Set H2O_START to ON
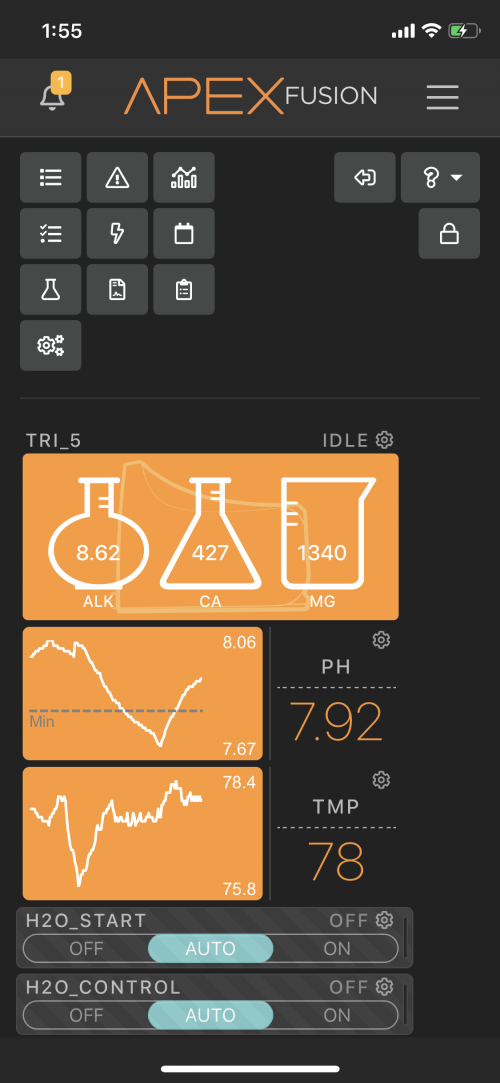Image resolution: width=500 pixels, height=1083 pixels. coord(337,948)
